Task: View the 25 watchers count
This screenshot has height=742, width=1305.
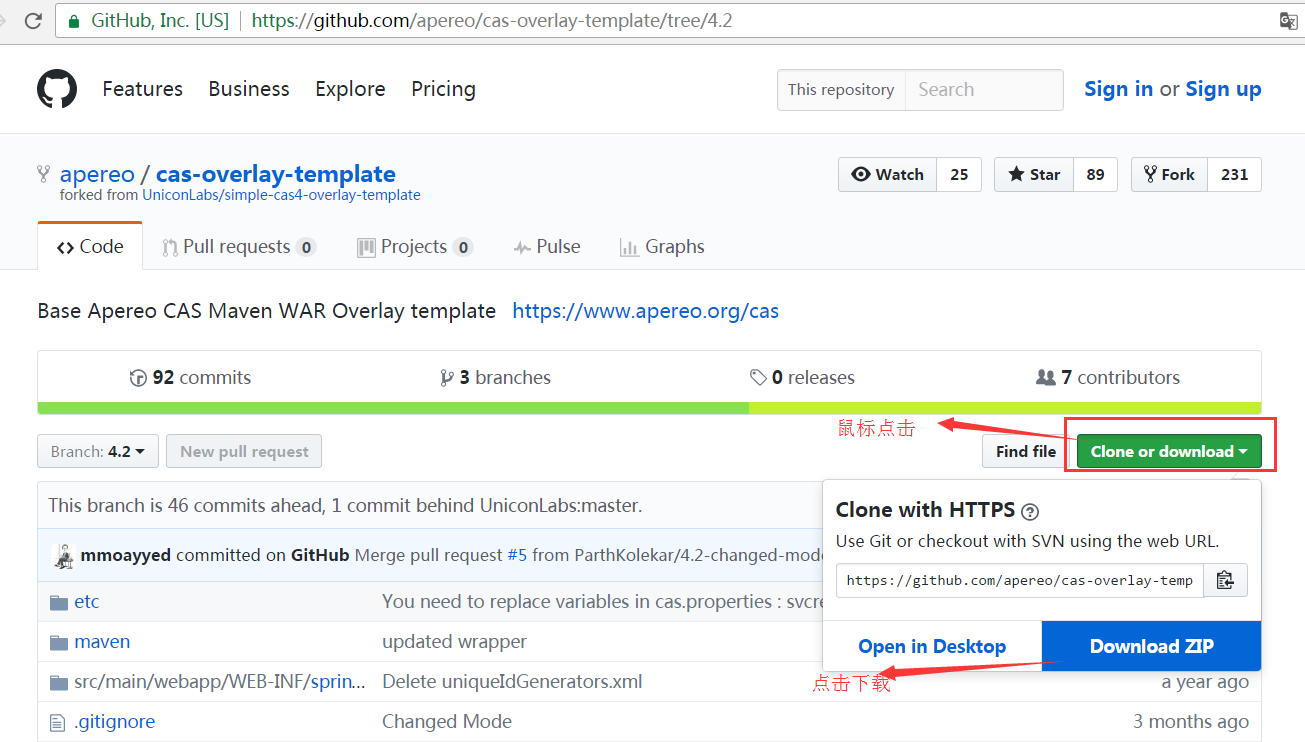Action: (x=959, y=174)
